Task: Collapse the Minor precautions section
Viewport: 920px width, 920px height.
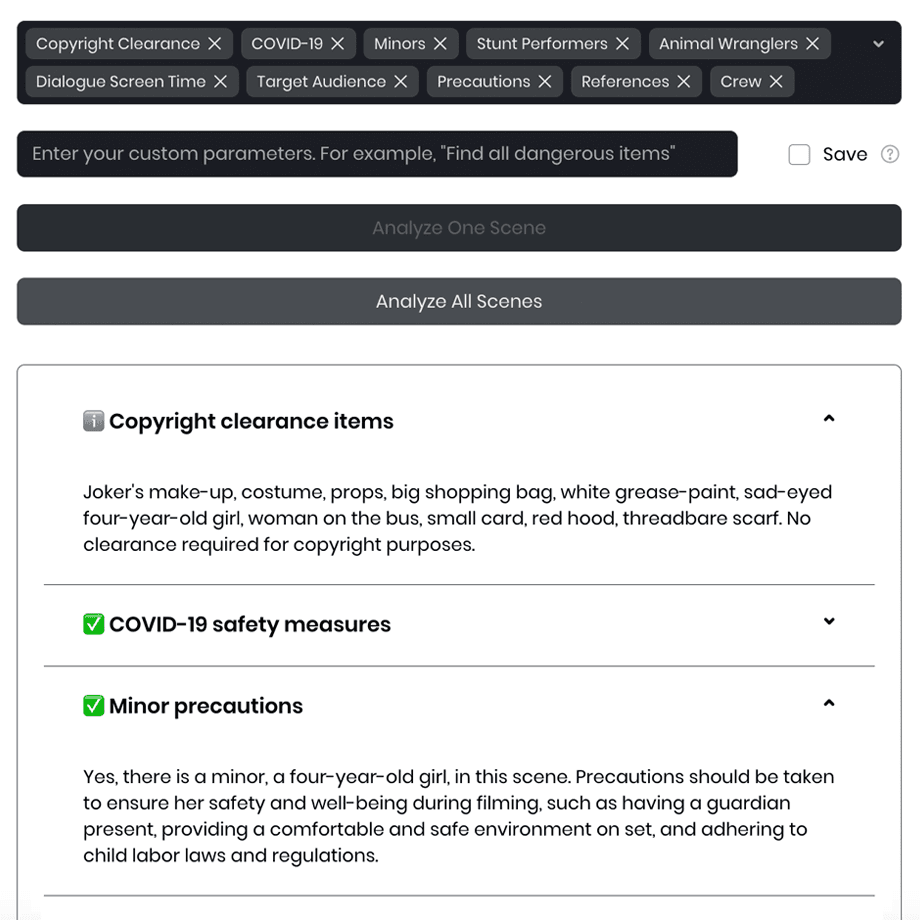Action: click(829, 703)
